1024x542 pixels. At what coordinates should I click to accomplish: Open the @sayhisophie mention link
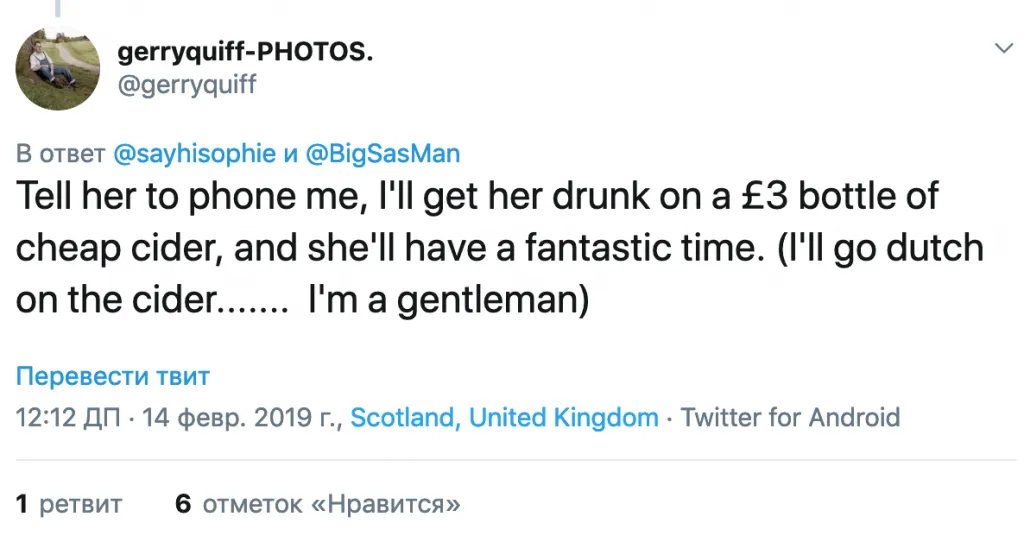click(195, 154)
